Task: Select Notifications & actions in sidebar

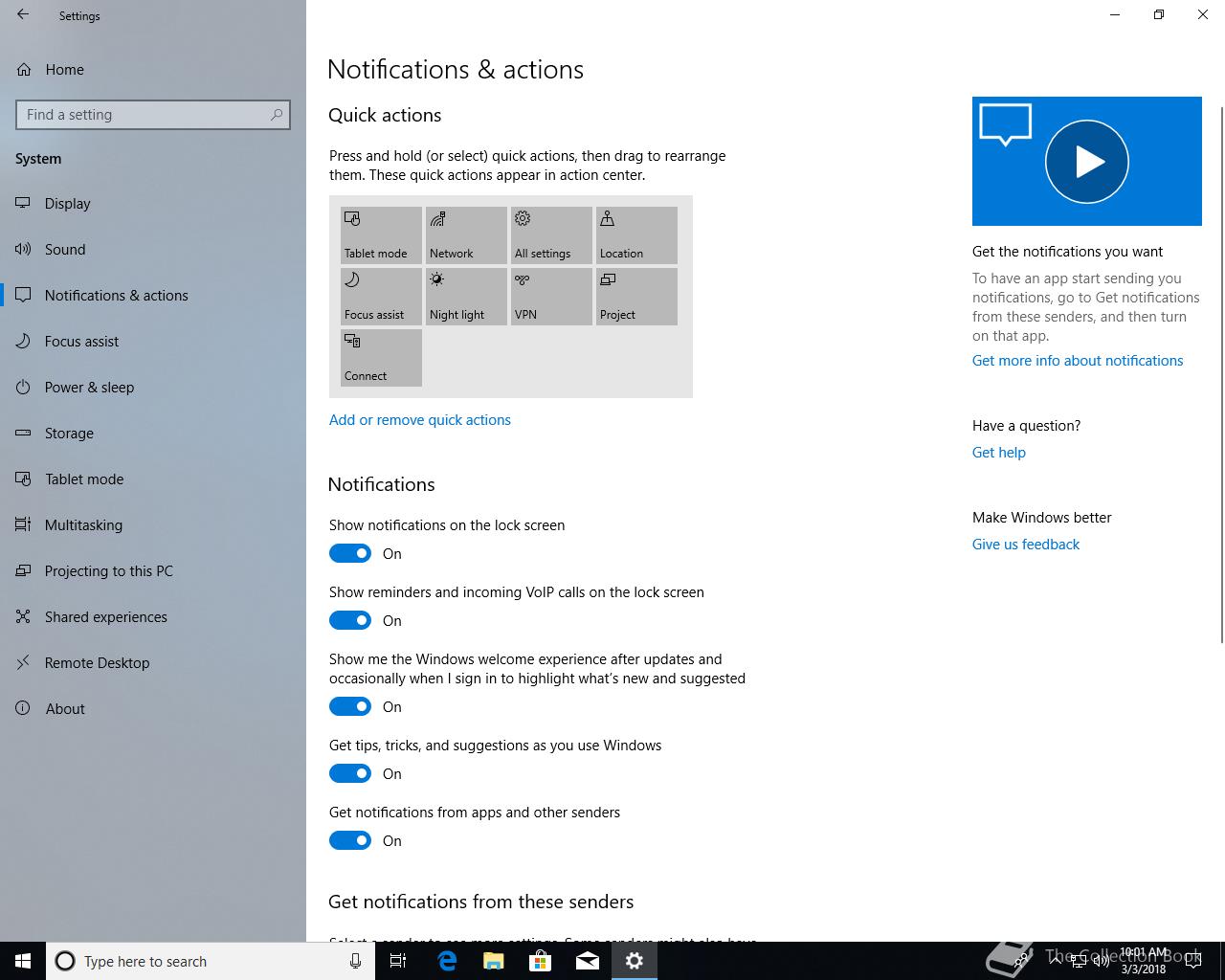Action: click(x=153, y=296)
